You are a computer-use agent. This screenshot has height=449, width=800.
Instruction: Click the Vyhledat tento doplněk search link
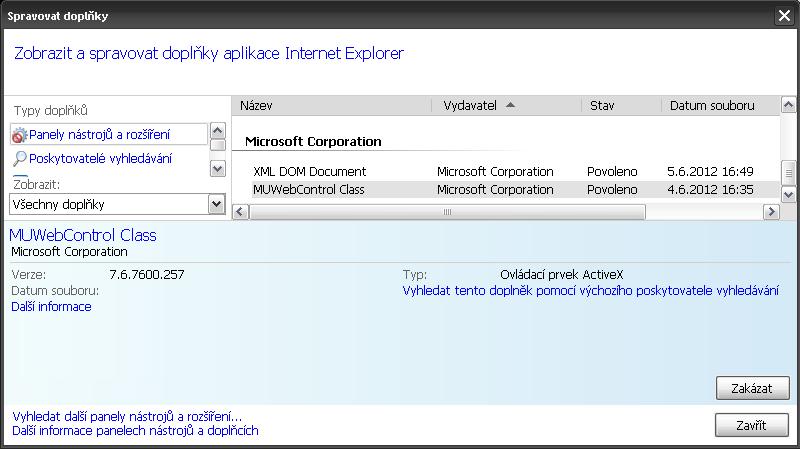(x=590, y=291)
